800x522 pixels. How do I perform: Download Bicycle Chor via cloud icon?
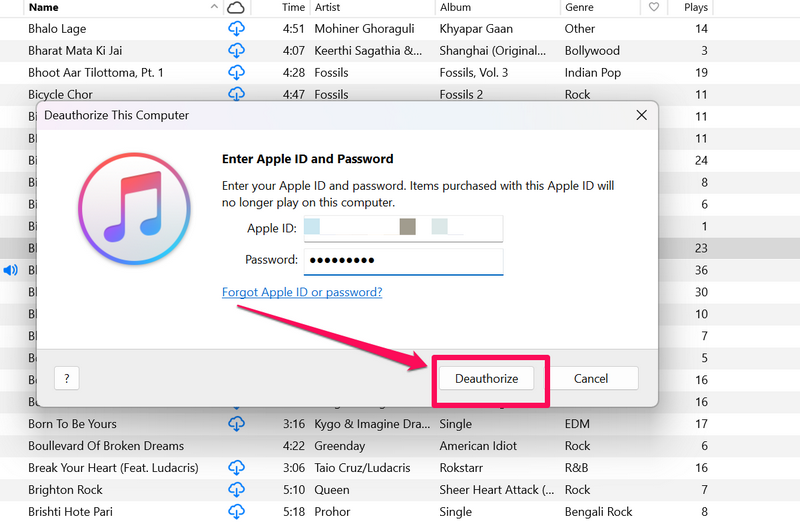pyautogui.click(x=236, y=93)
